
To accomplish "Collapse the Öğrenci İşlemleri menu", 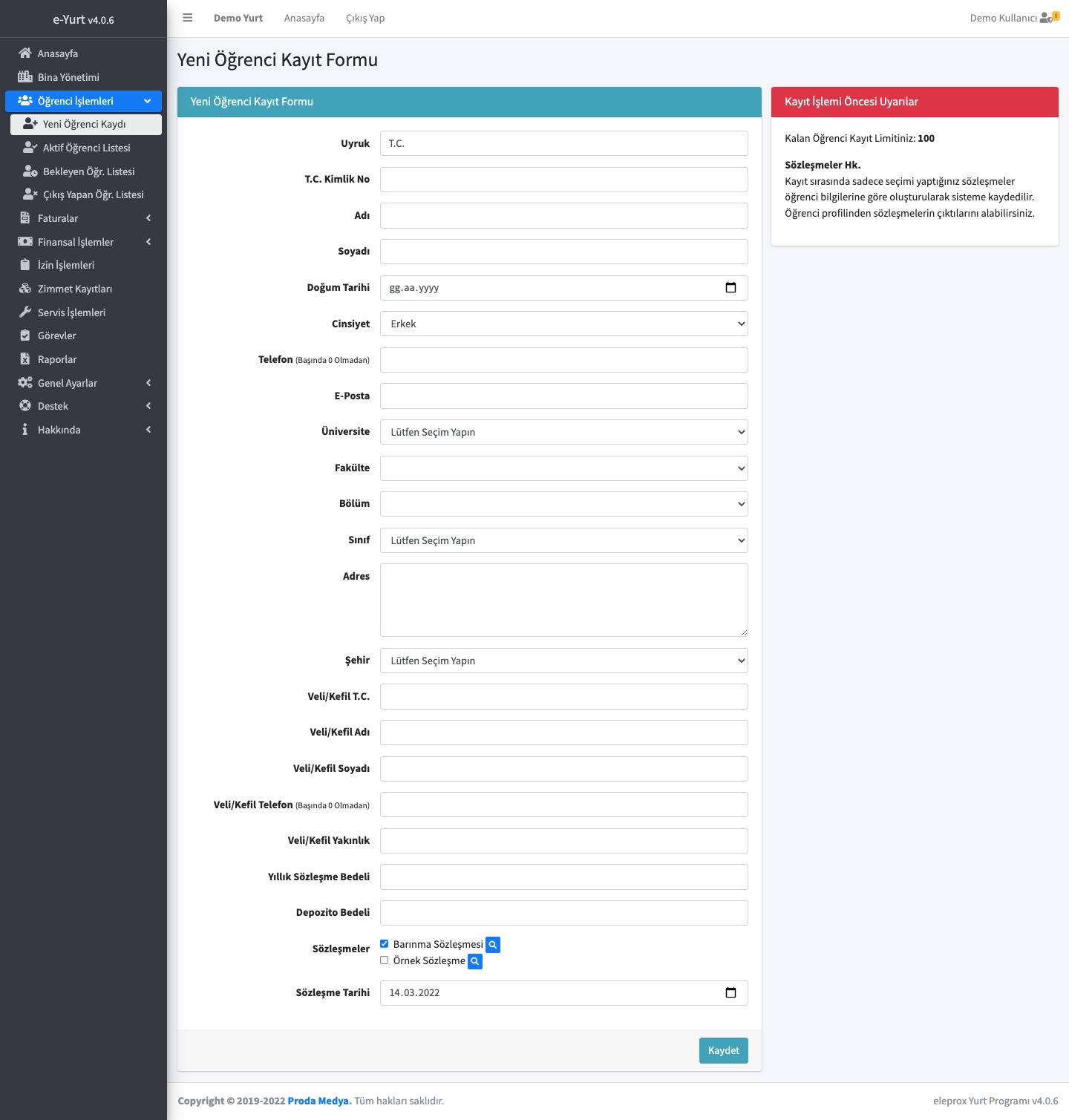I will pyautogui.click(x=83, y=101).
